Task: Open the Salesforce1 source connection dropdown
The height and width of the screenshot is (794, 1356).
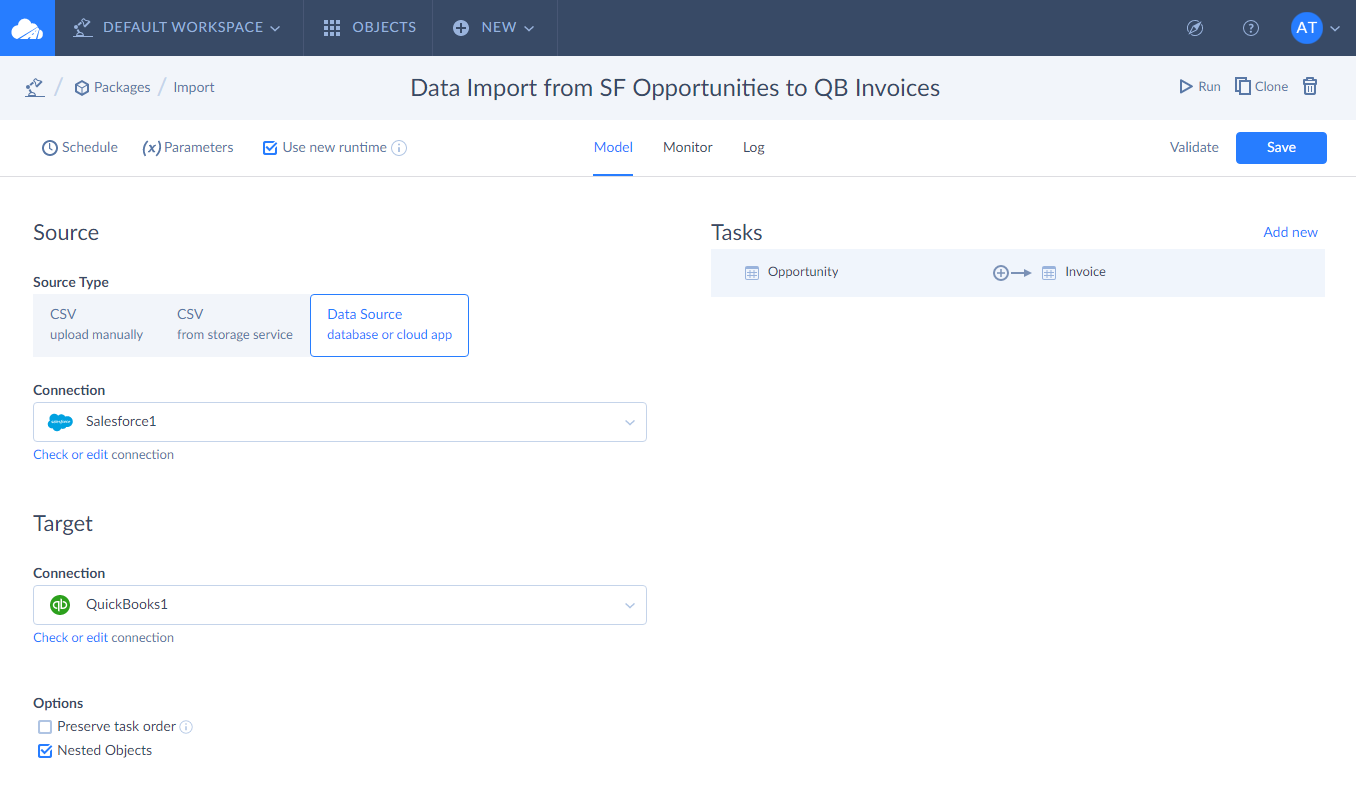Action: click(340, 422)
